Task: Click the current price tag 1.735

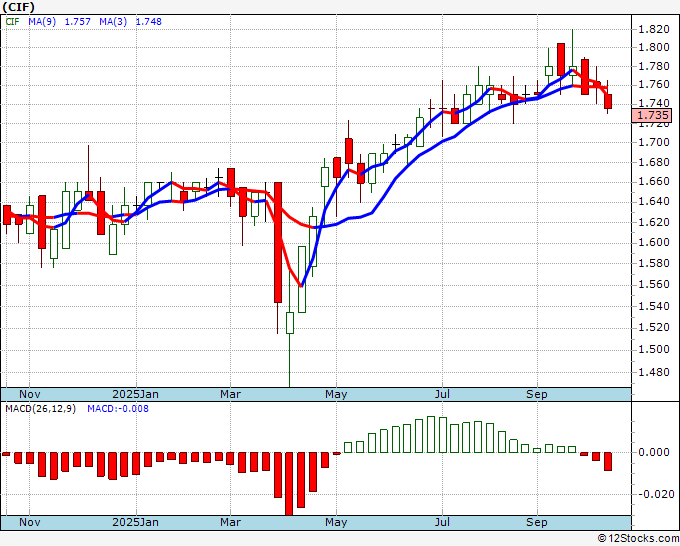Action: coord(652,115)
